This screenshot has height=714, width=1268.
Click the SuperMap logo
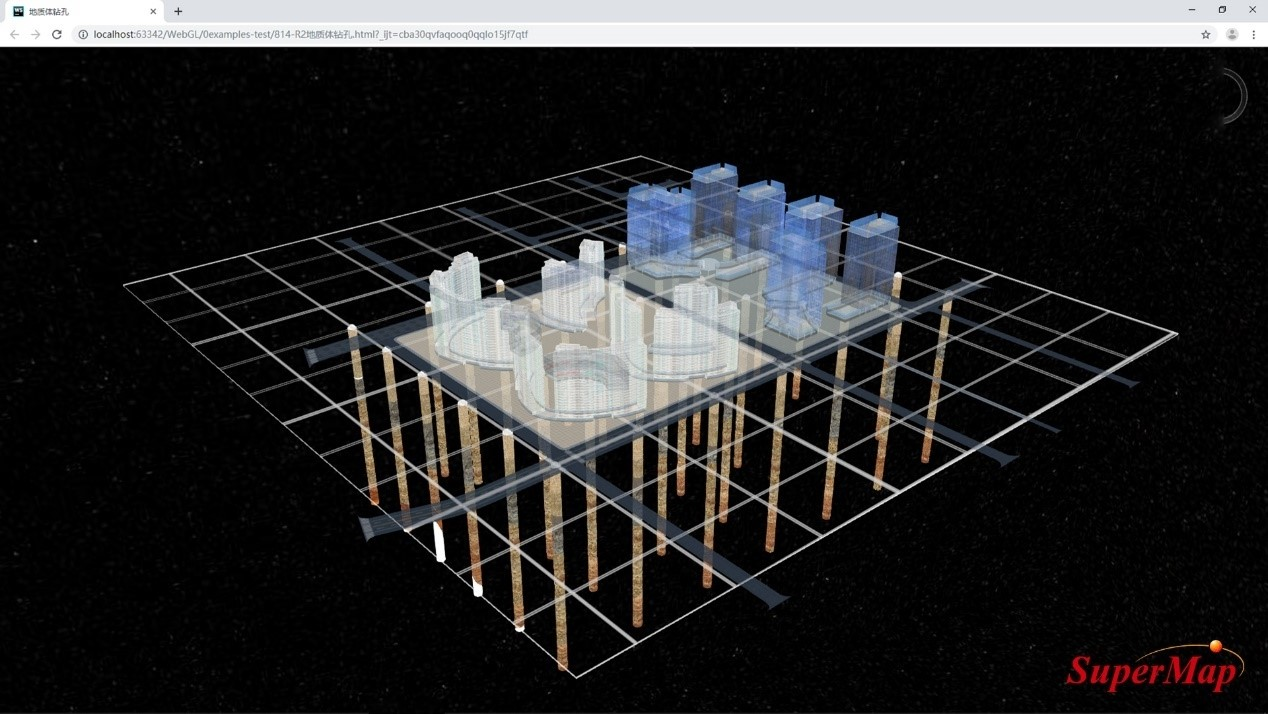[x=1154, y=669]
